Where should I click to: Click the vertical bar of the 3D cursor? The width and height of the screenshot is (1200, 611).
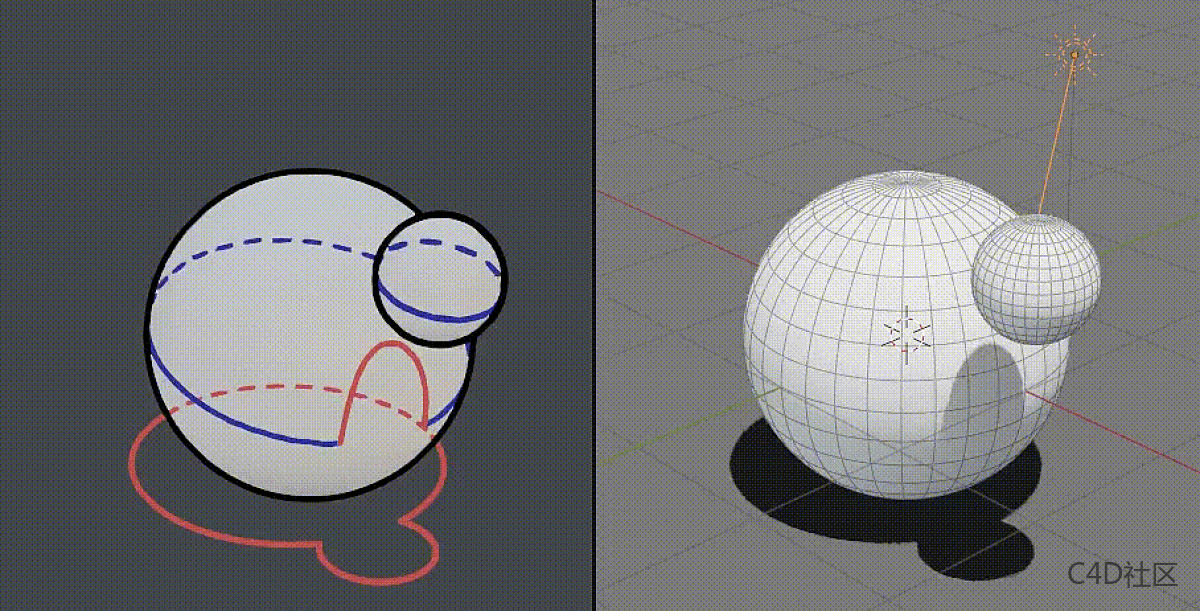point(905,315)
